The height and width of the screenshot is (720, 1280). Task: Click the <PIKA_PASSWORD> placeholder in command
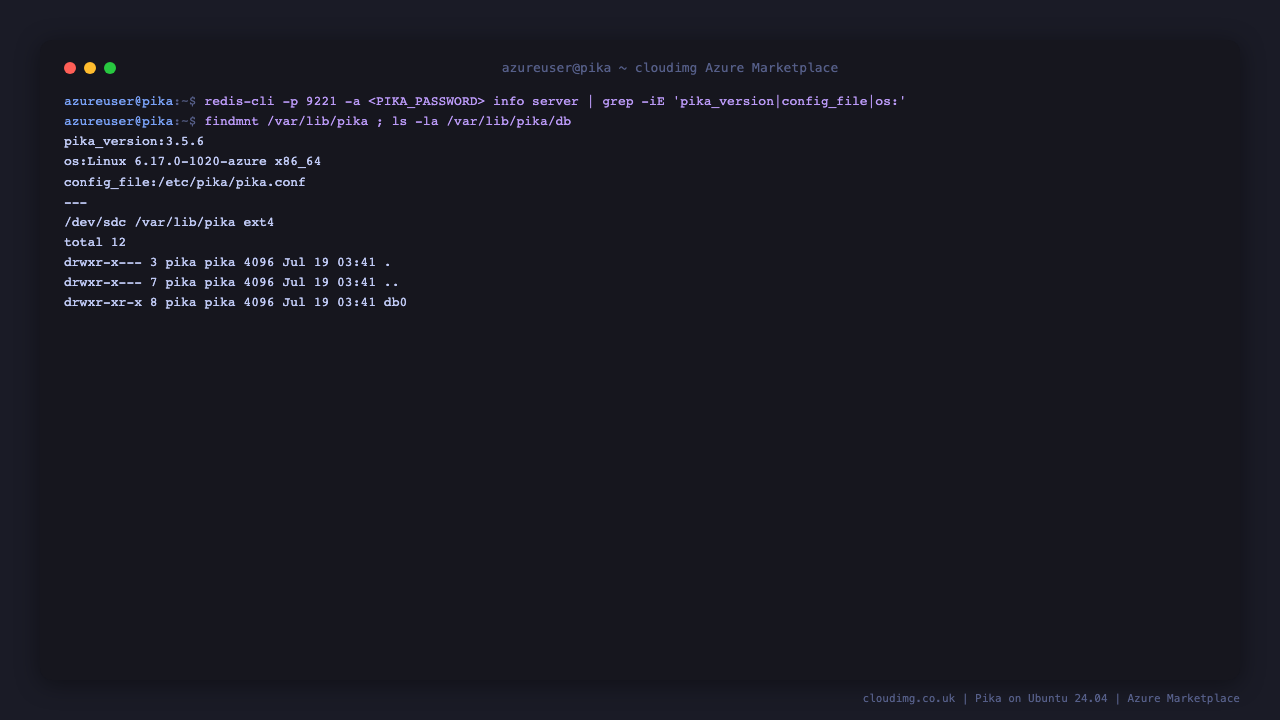click(426, 101)
